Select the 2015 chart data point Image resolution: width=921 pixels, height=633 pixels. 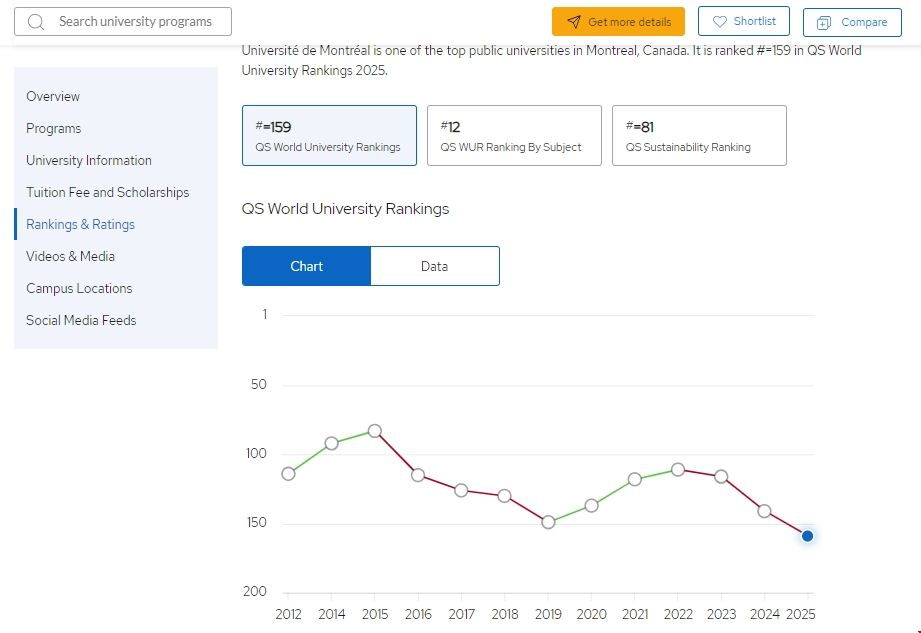375,431
